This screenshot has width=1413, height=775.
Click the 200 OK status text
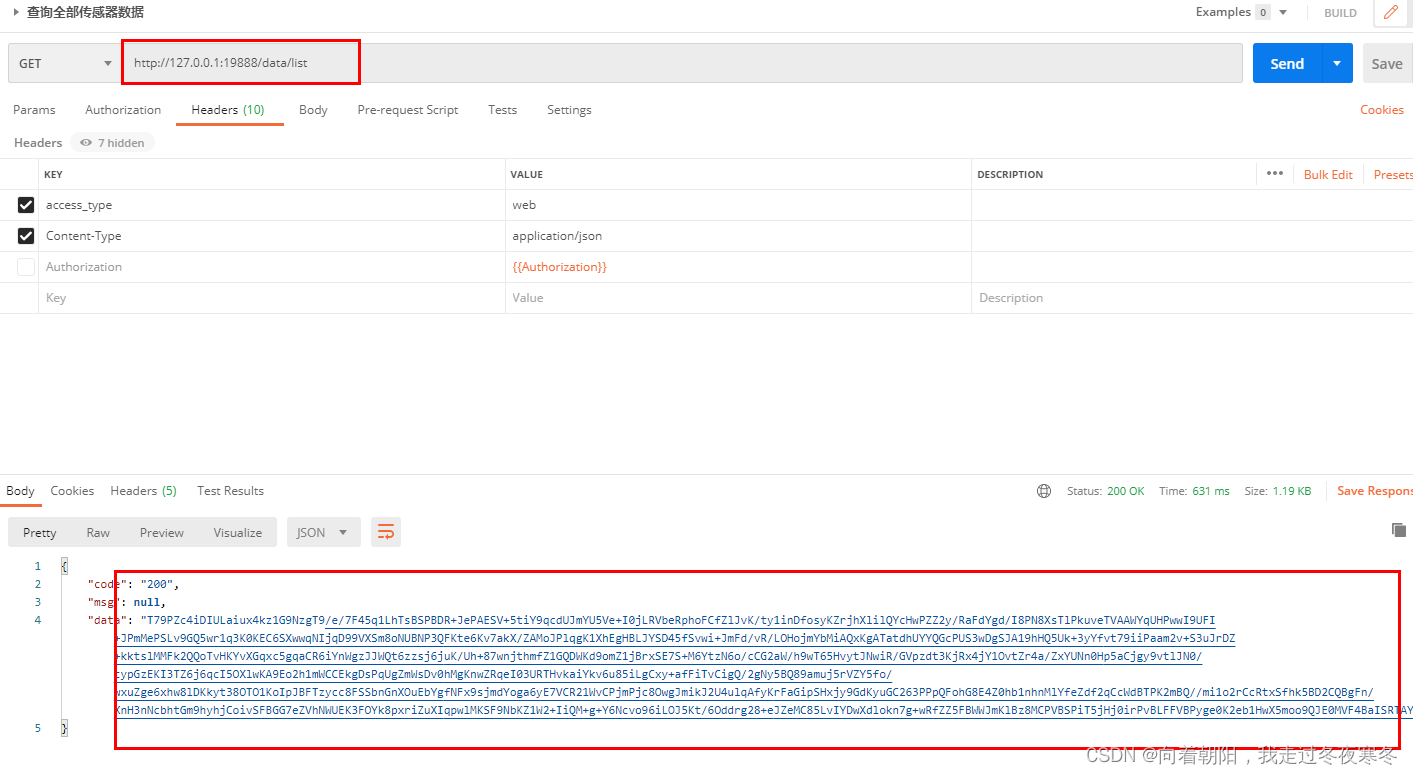tap(1126, 491)
